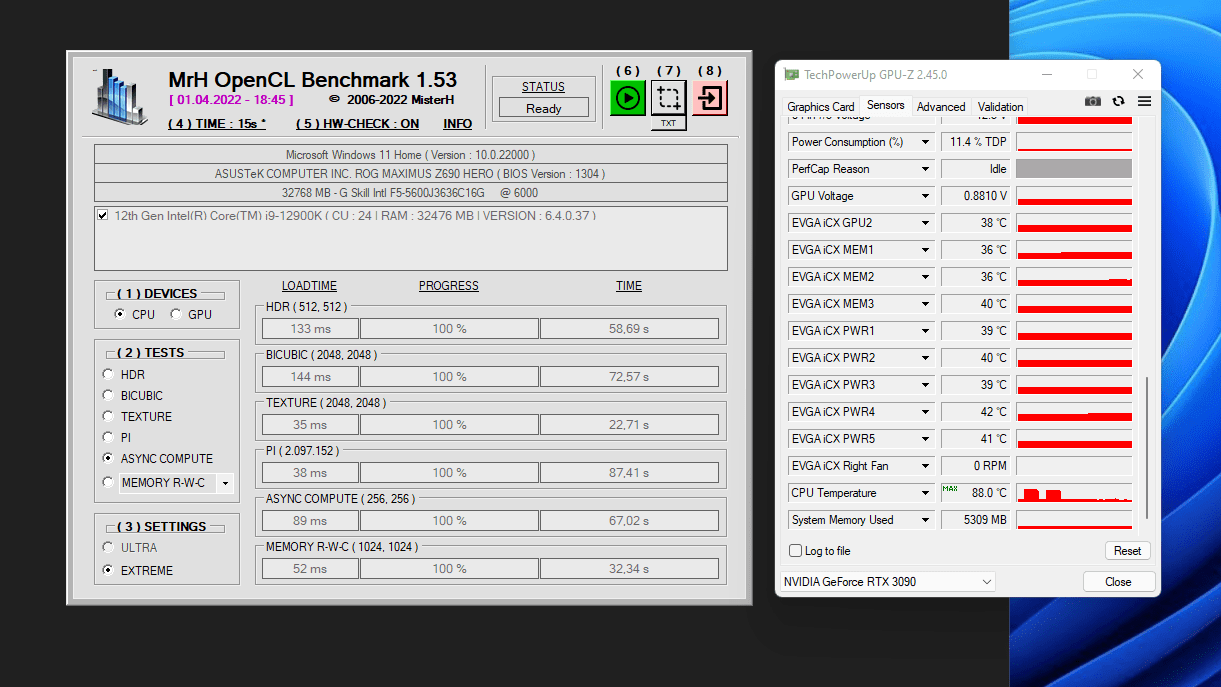Click the Close button in GPU-Z

click(x=1118, y=582)
